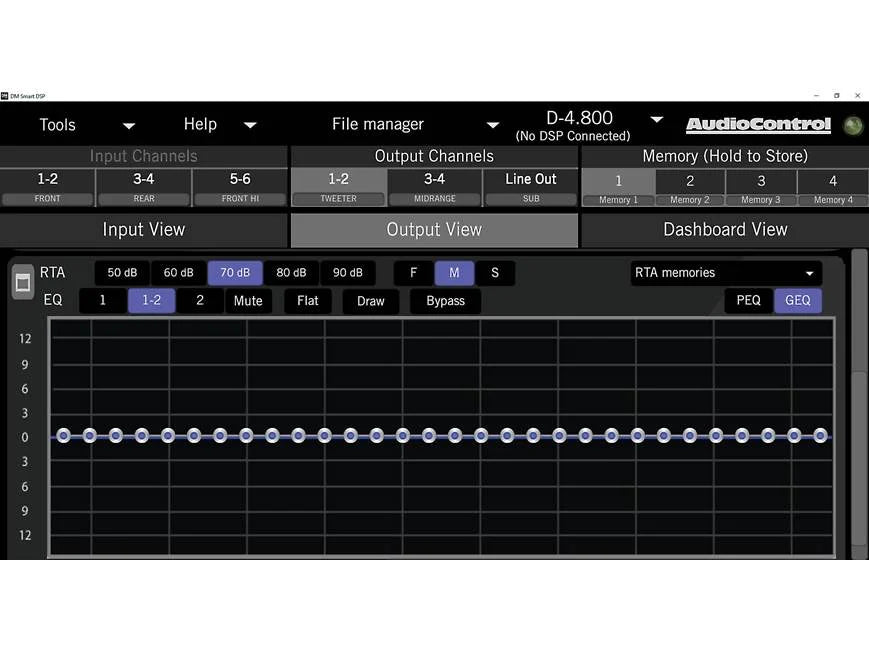Image resolution: width=869 pixels, height=652 pixels.
Task: Select input channels 3-4 REAR
Action: [144, 187]
